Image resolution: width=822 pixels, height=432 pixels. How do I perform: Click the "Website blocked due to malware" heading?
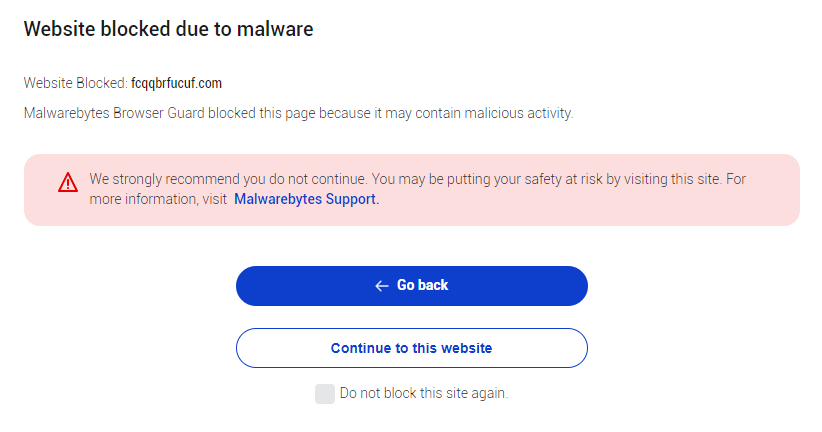(x=168, y=30)
